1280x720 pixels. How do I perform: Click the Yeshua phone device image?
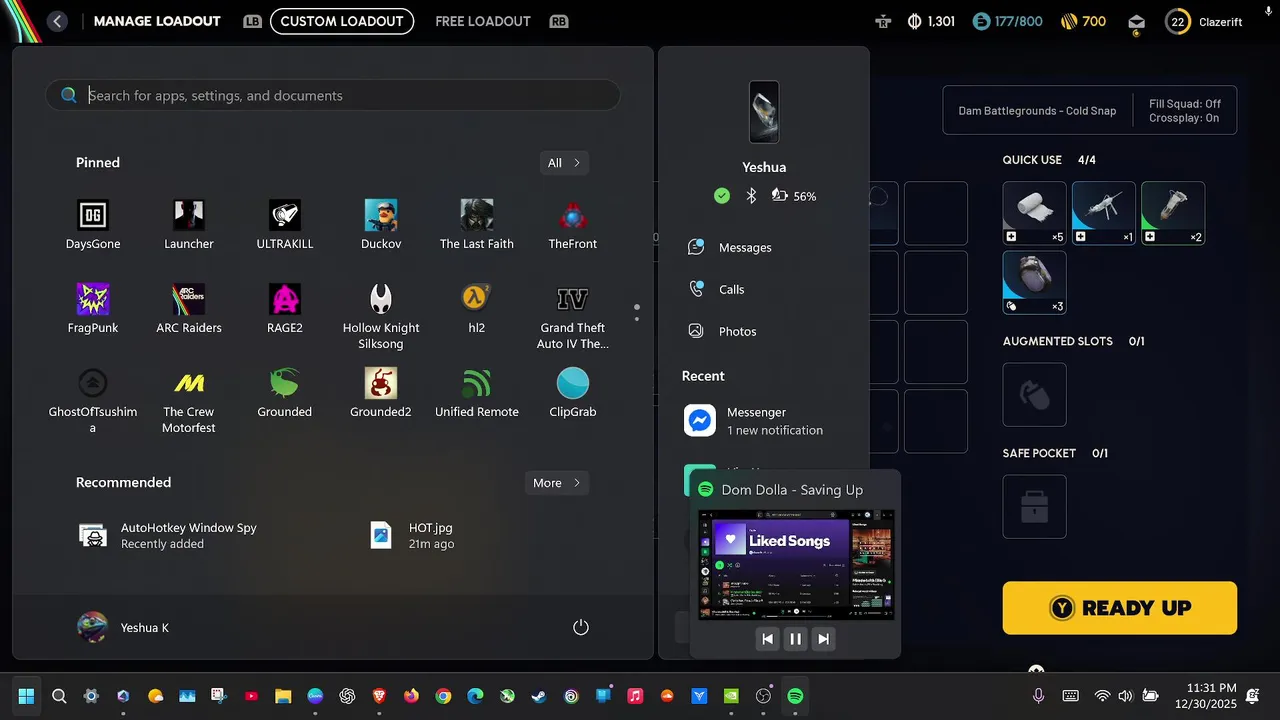[764, 112]
